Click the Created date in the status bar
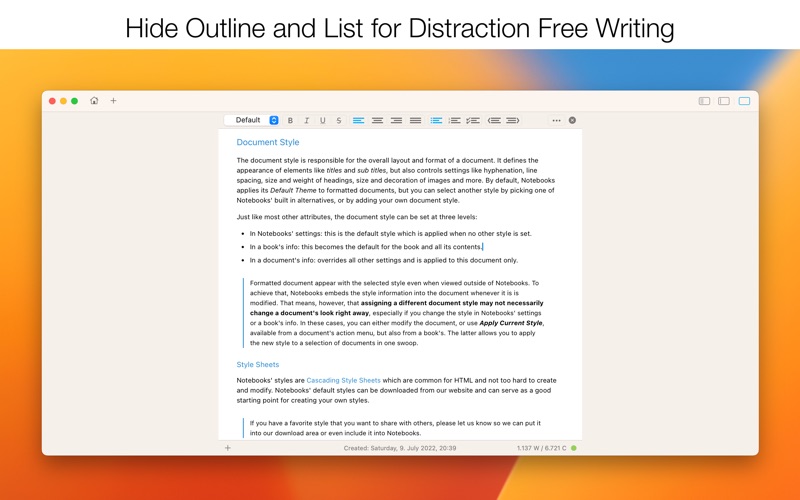Image resolution: width=800 pixels, height=500 pixels. pos(400,448)
